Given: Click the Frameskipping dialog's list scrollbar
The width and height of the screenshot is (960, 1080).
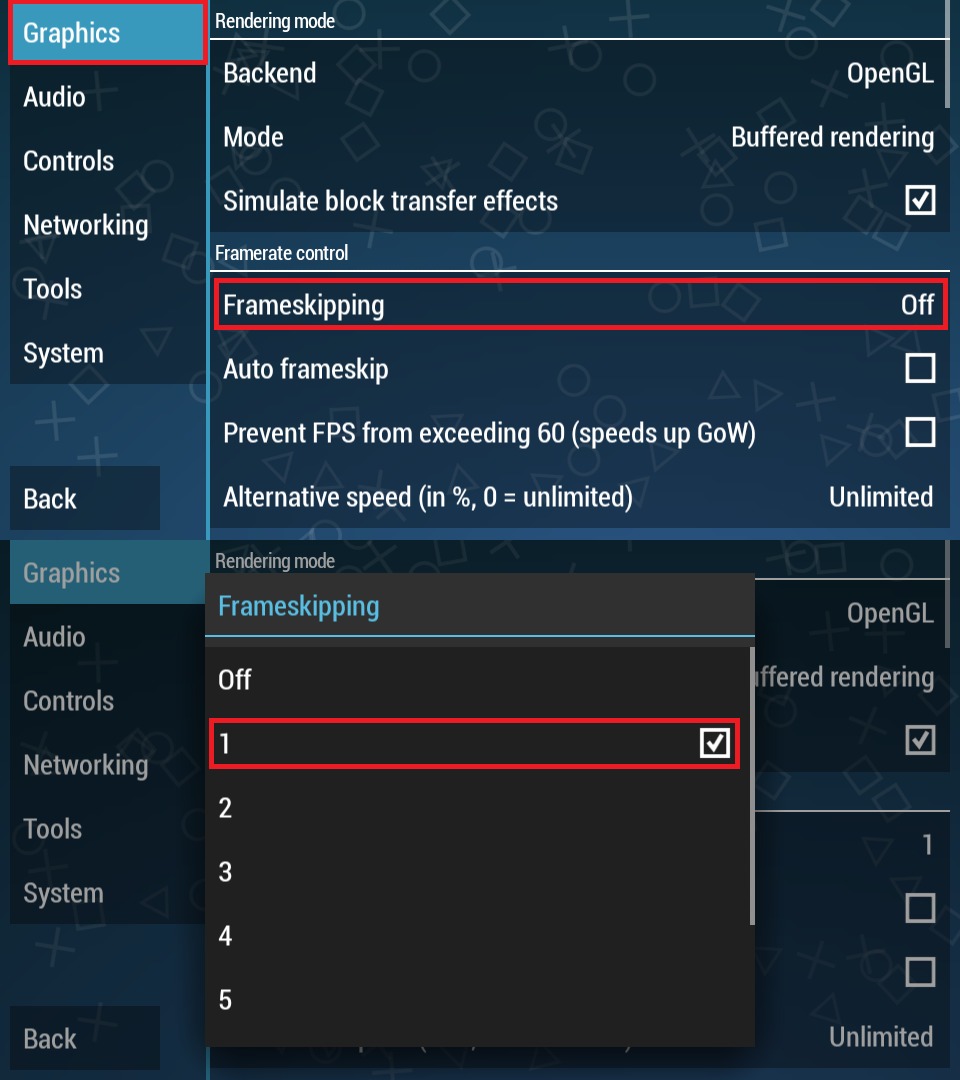Looking at the screenshot, I should tap(752, 785).
